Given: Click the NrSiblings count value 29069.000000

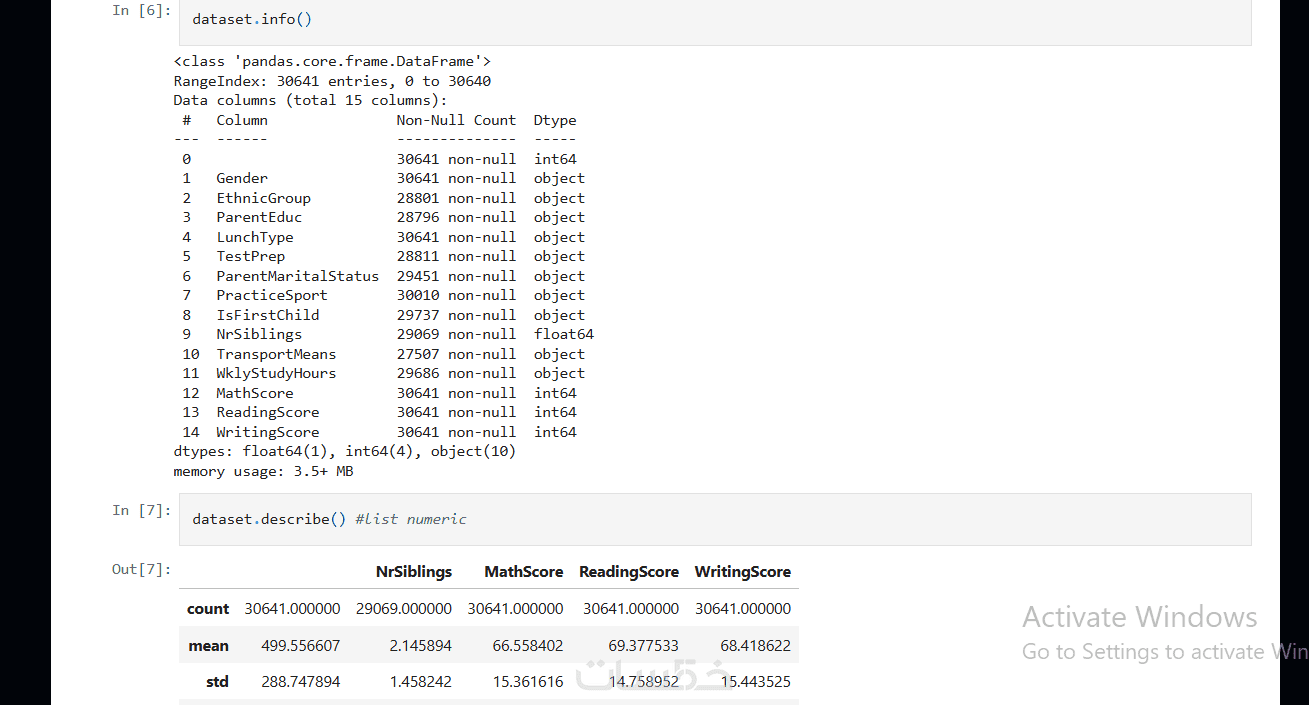Looking at the screenshot, I should point(405,608).
